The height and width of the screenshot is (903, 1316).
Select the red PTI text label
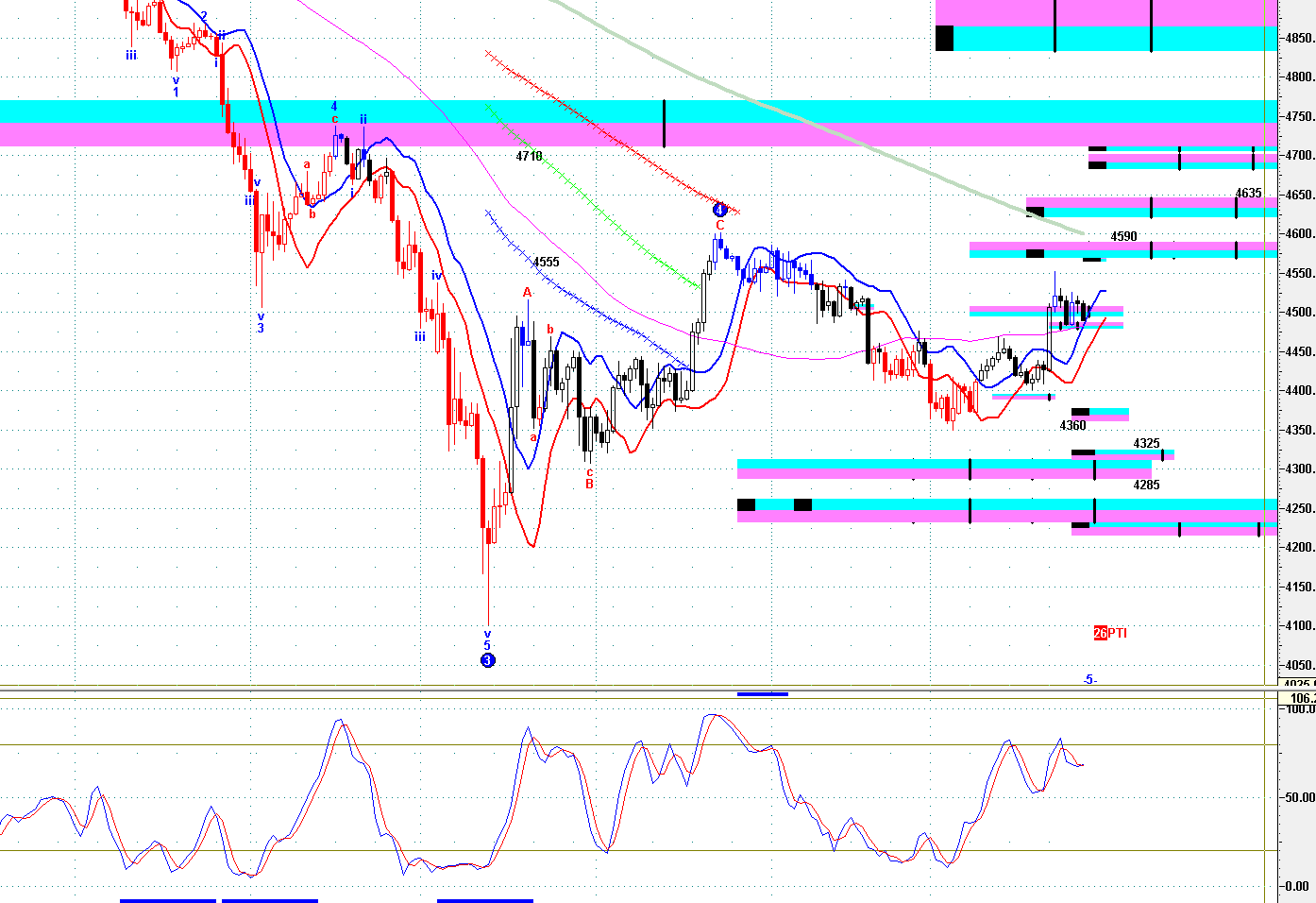click(1118, 633)
